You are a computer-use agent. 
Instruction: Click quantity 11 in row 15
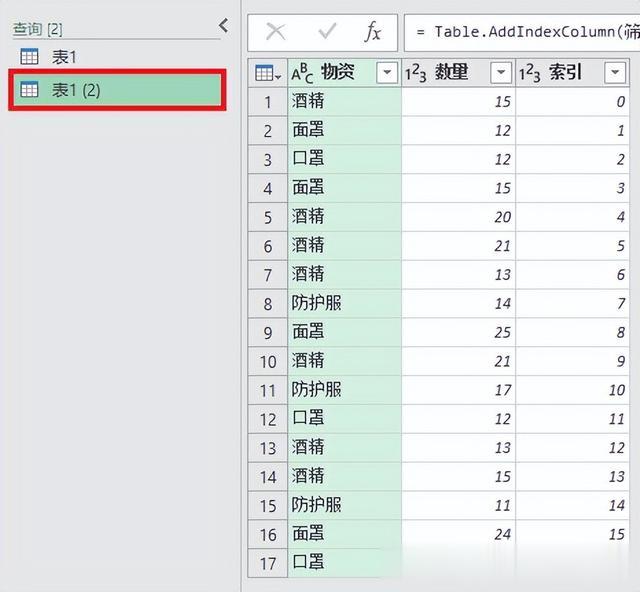click(459, 505)
